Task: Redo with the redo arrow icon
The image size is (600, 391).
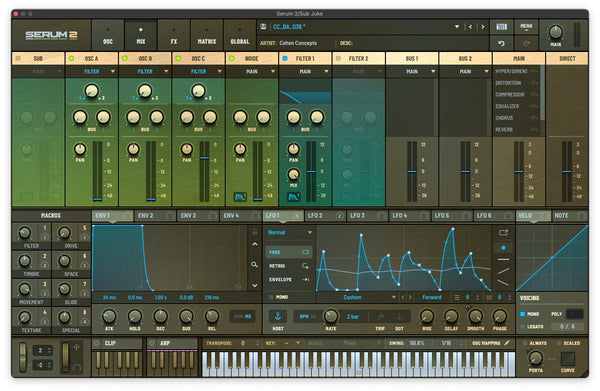Action: point(526,43)
